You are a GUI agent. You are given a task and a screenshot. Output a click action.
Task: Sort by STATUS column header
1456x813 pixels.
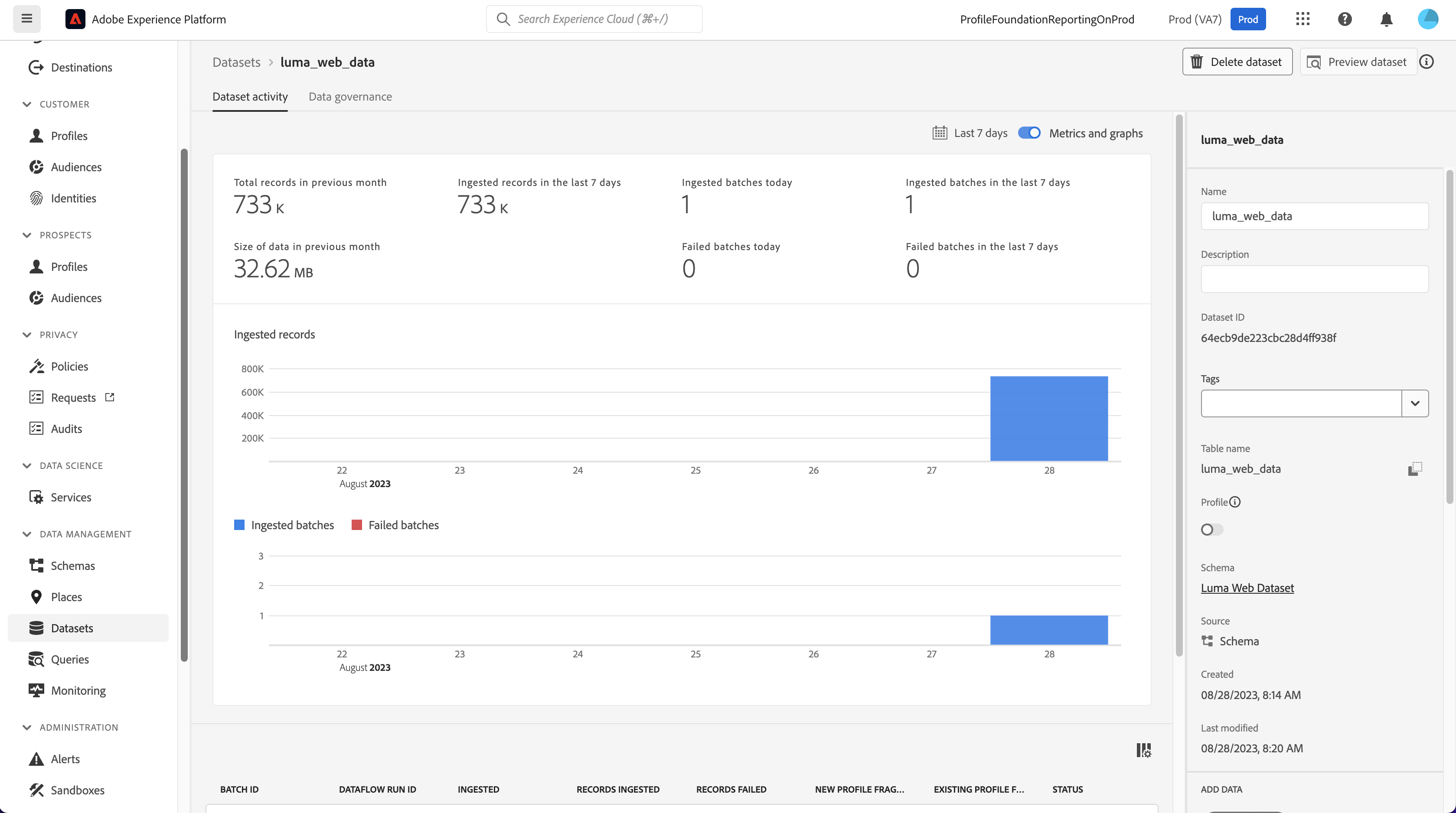click(x=1068, y=789)
